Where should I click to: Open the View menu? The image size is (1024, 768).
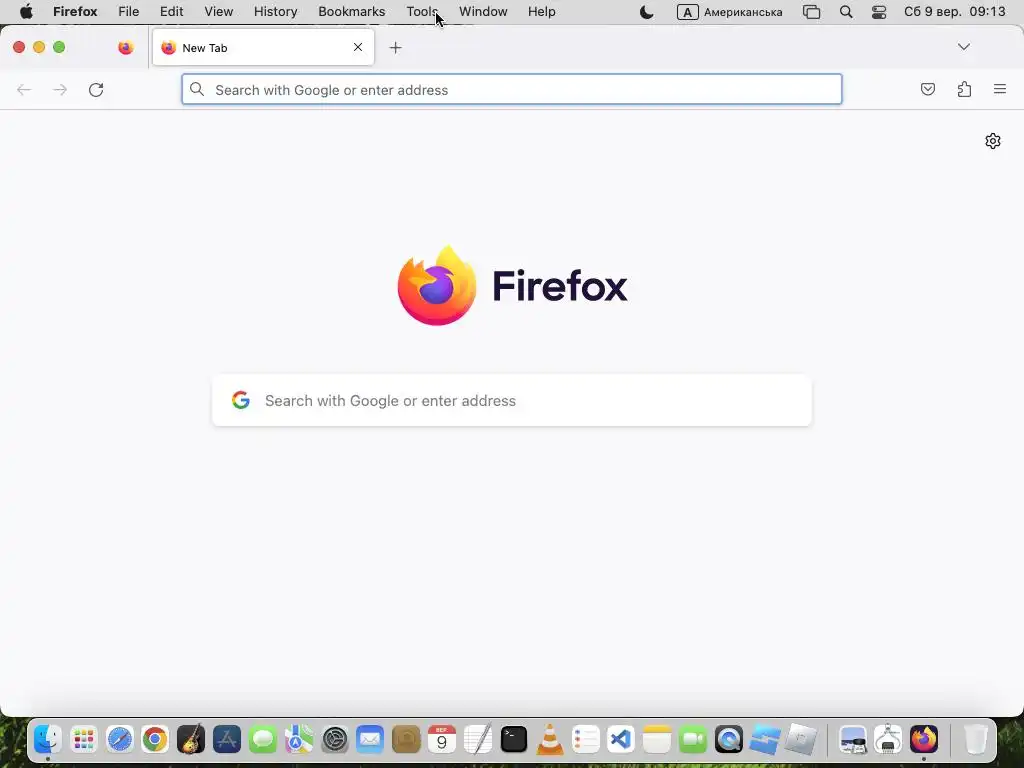218,12
